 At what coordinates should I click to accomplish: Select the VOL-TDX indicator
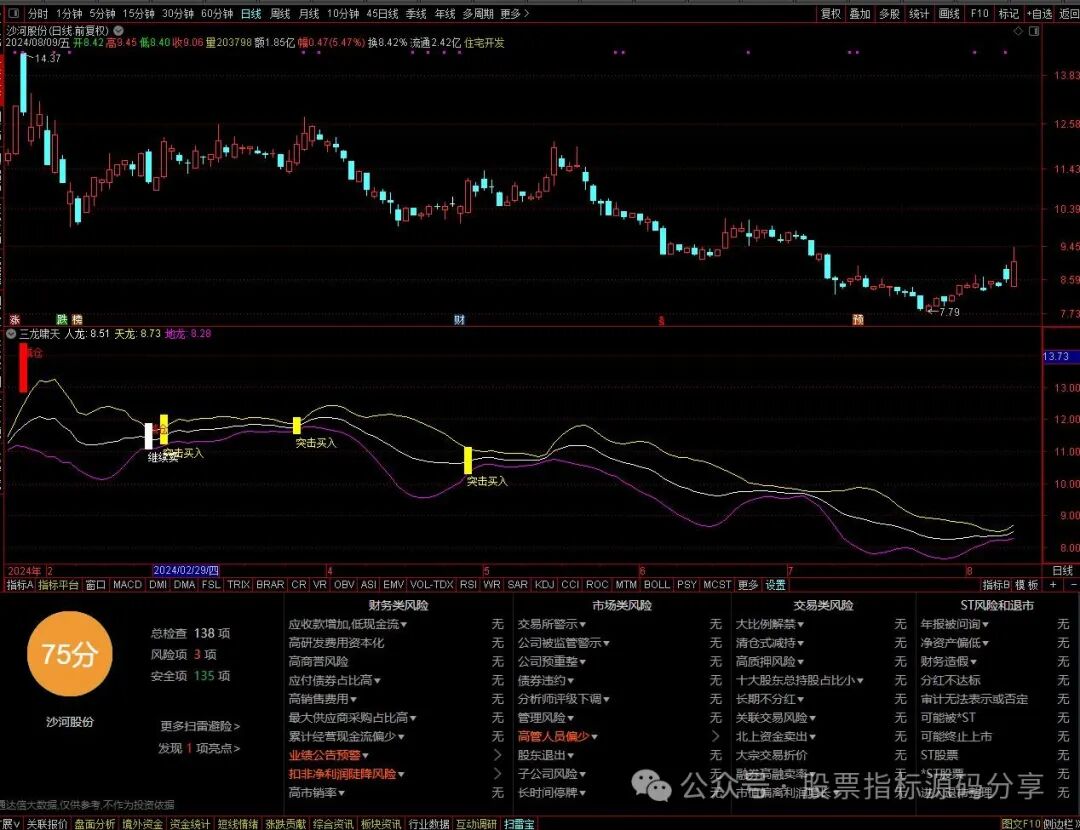432,584
